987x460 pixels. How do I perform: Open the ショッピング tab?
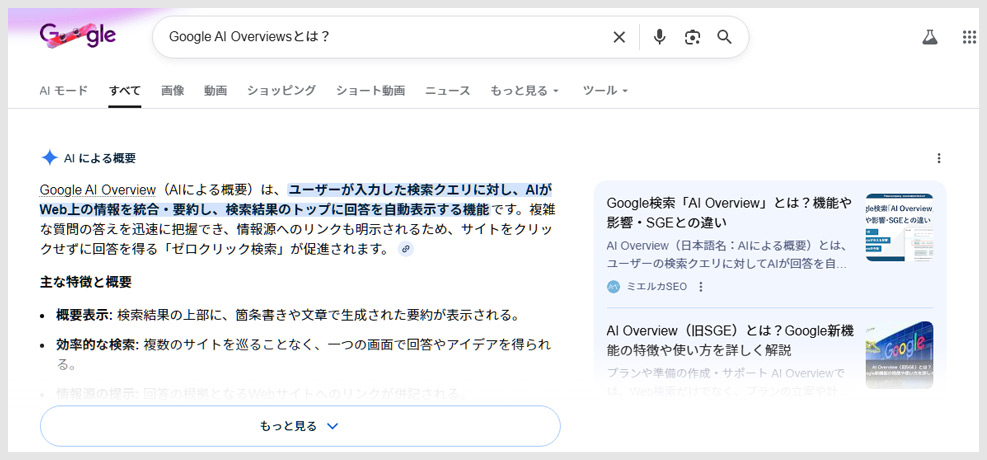coord(281,91)
